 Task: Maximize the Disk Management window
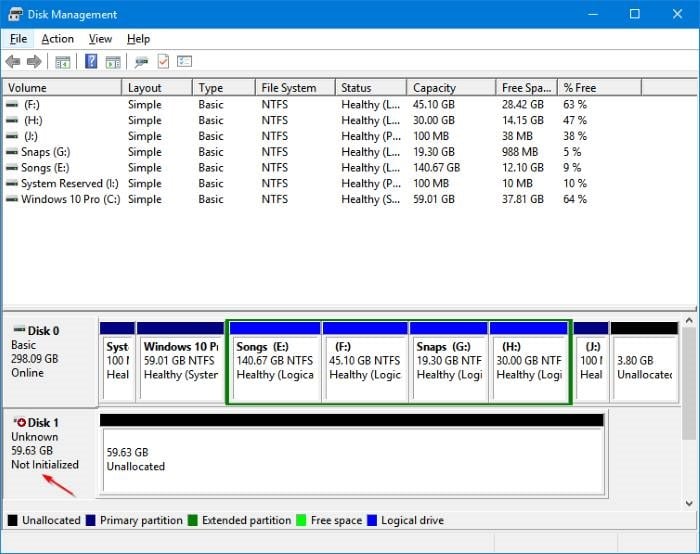pyautogui.click(x=634, y=14)
